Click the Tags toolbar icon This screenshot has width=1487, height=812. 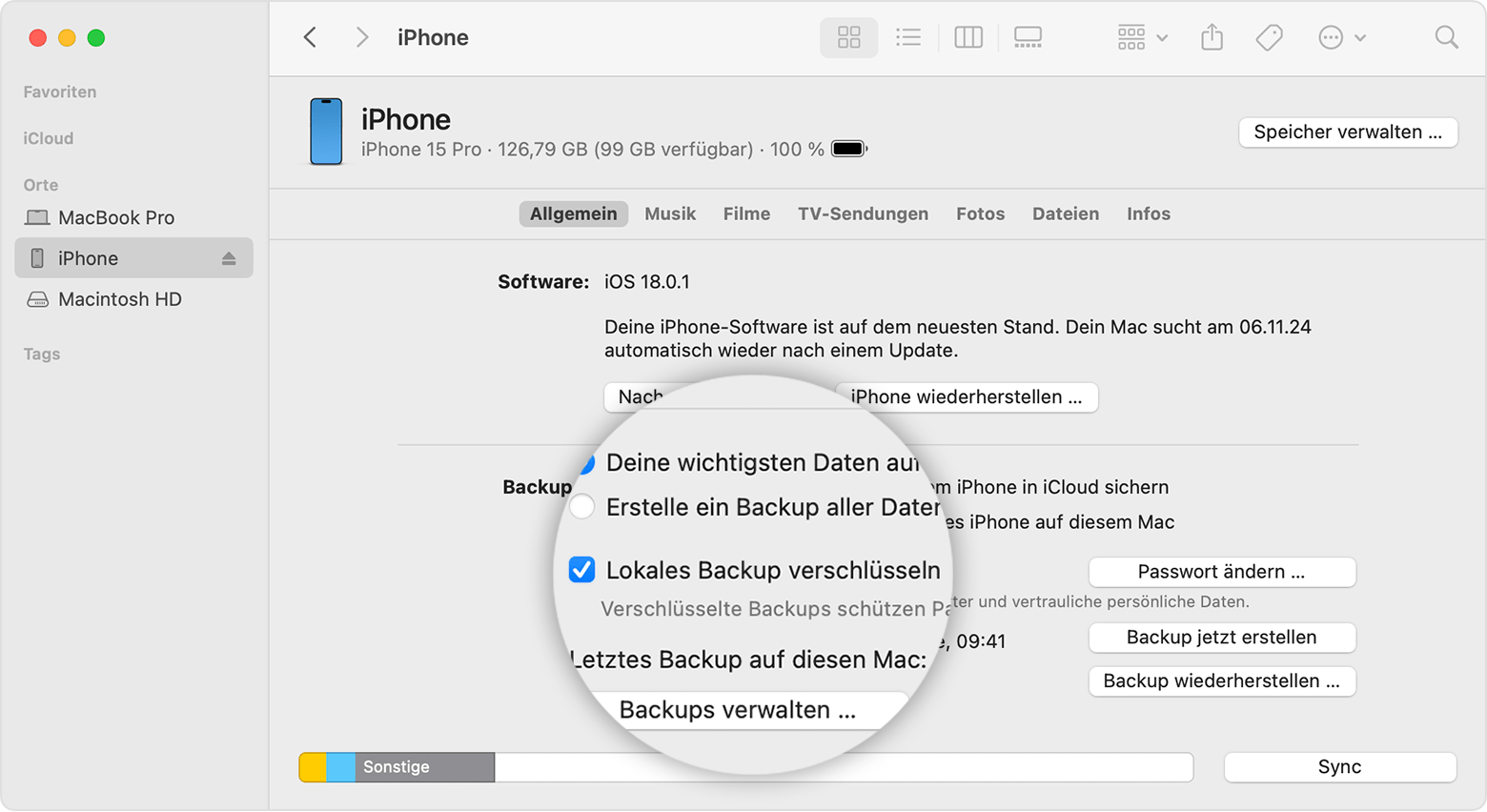coord(1269,37)
